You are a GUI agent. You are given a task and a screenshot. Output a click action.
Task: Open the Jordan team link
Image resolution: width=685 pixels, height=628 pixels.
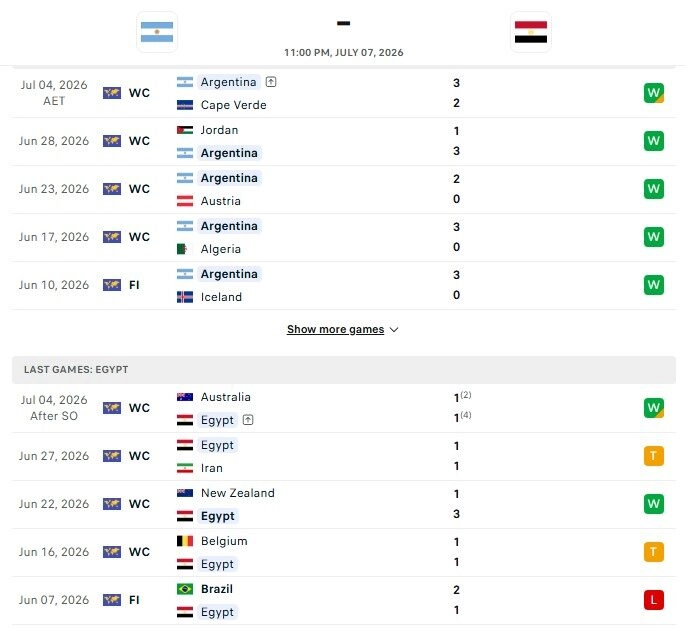click(219, 130)
